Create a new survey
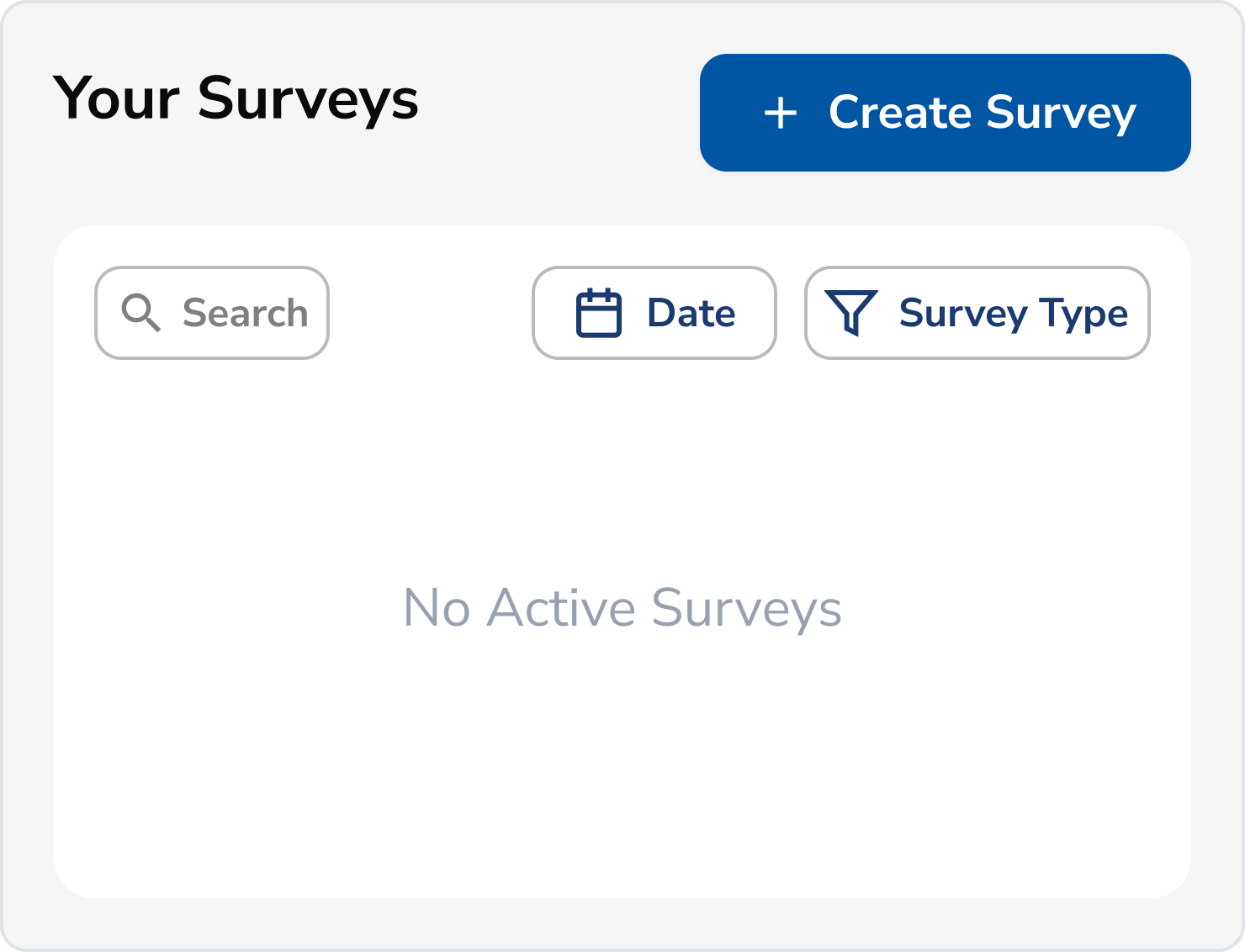 click(946, 113)
